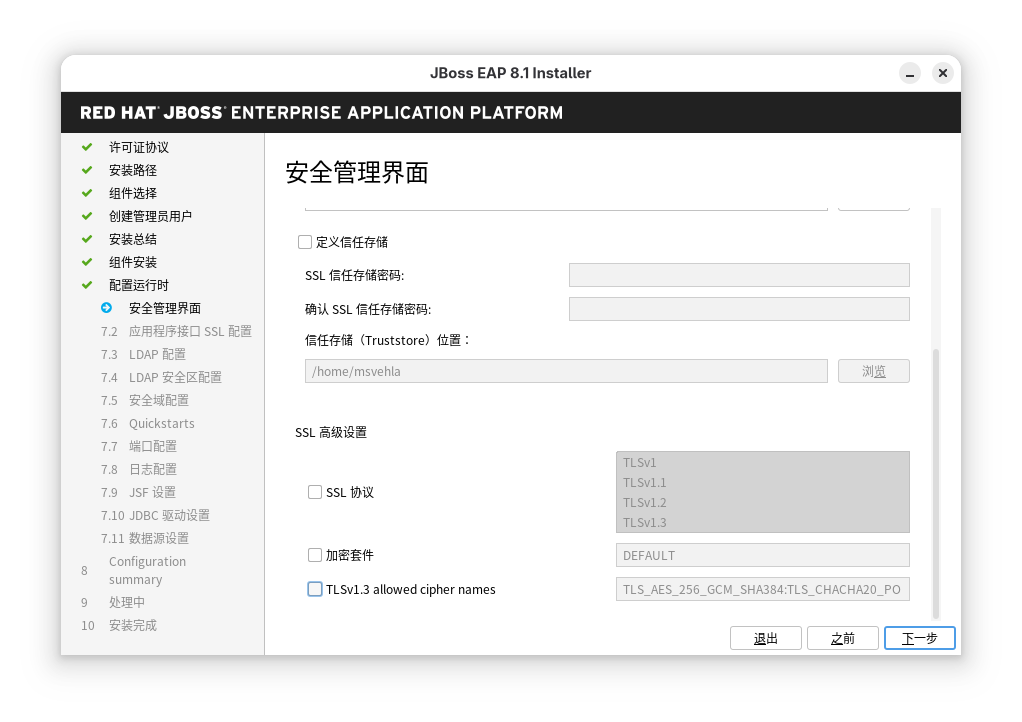Image resolution: width=1022 pixels, height=722 pixels.
Task: Click the truststore path field /home/msvehla
Action: [x=566, y=371]
